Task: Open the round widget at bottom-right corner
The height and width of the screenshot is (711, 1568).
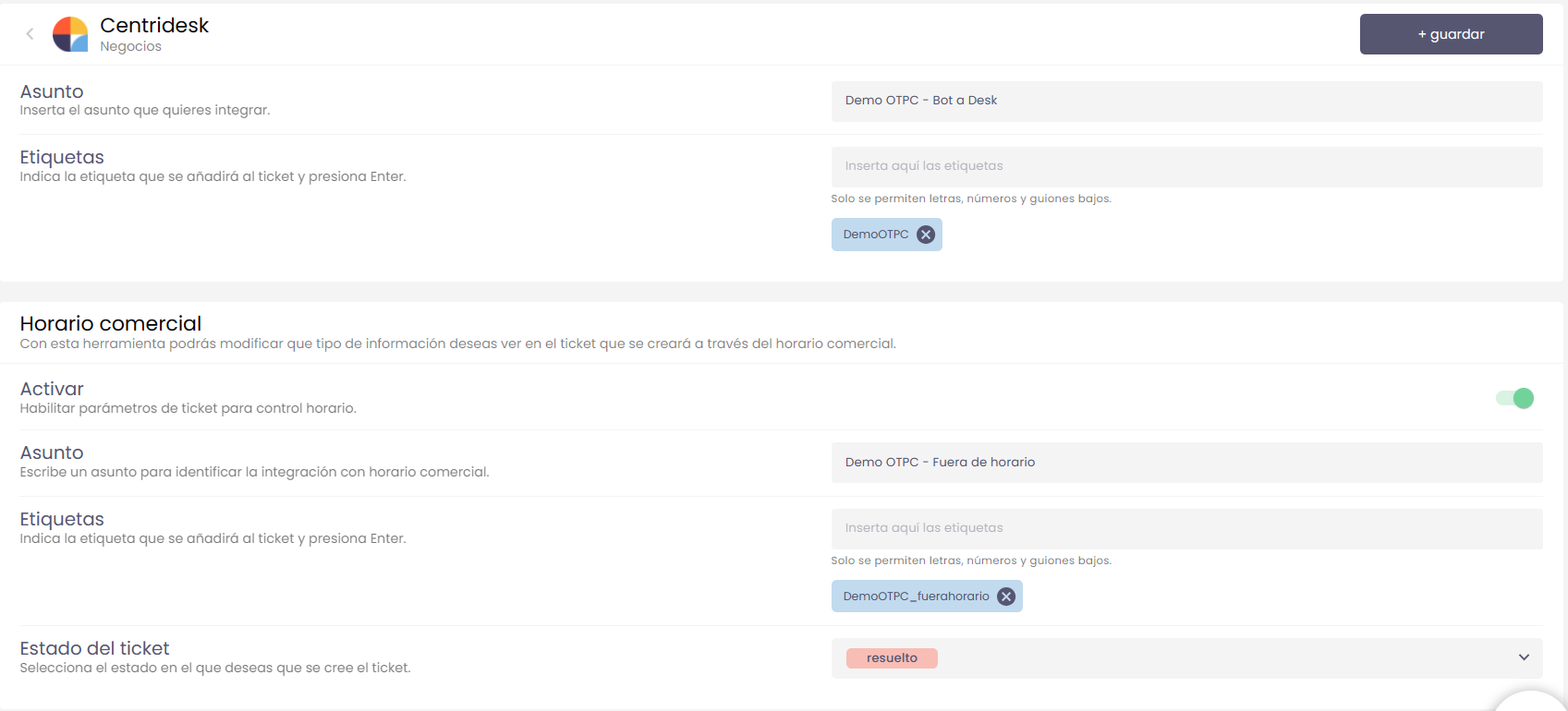Action: 1532,704
